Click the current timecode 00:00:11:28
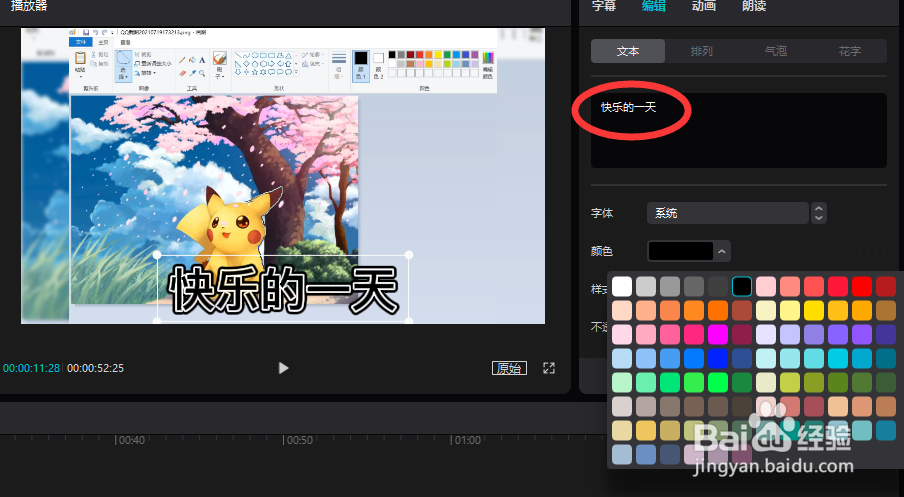 click(x=32, y=368)
